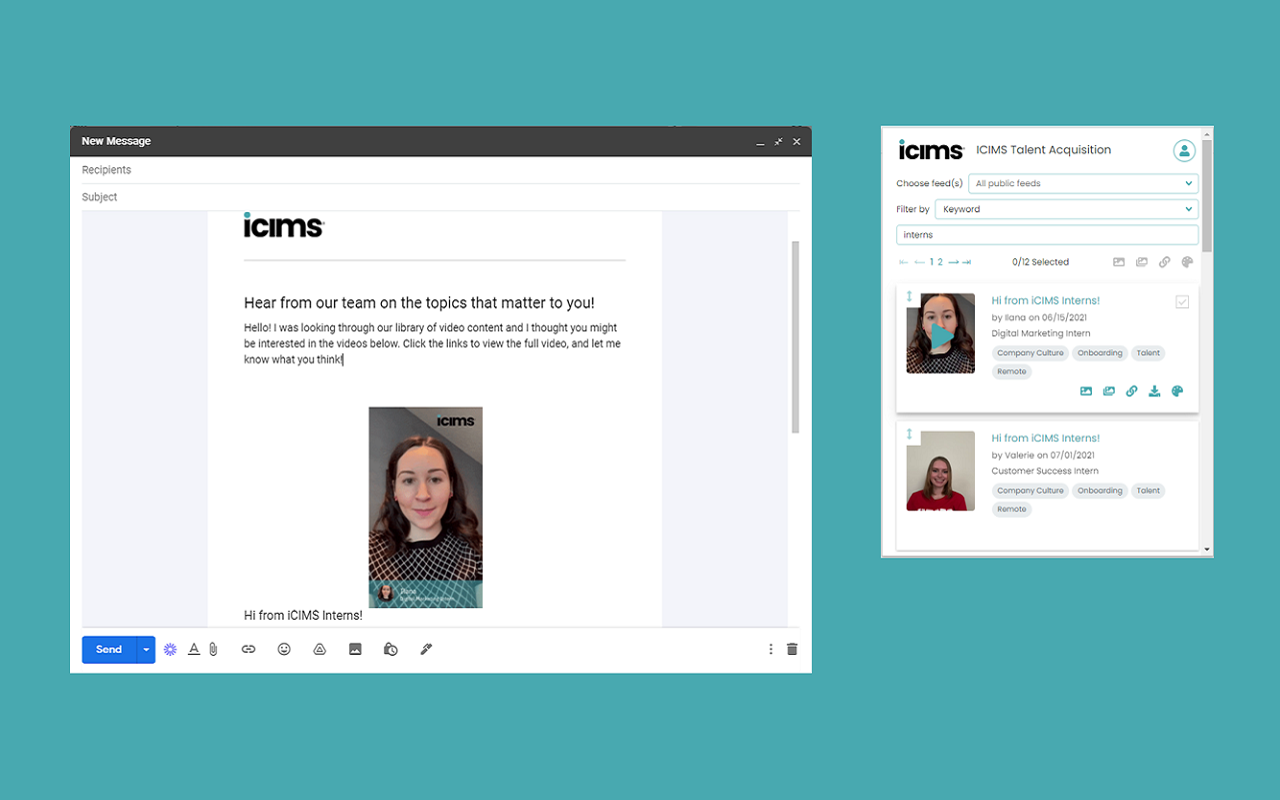Screen dimensions: 1280x800
Task: Open the Filter by Keyword dropdown
Action: pos(1066,209)
